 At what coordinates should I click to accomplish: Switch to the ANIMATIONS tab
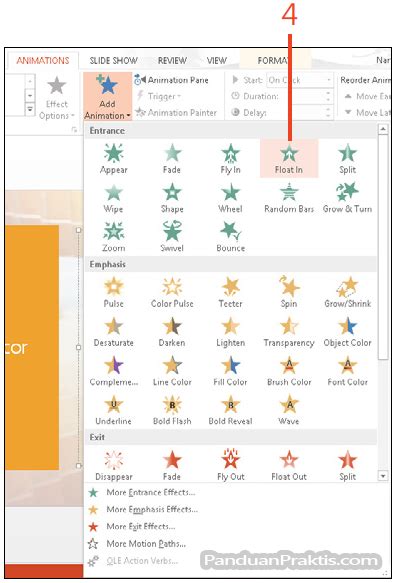(43, 61)
